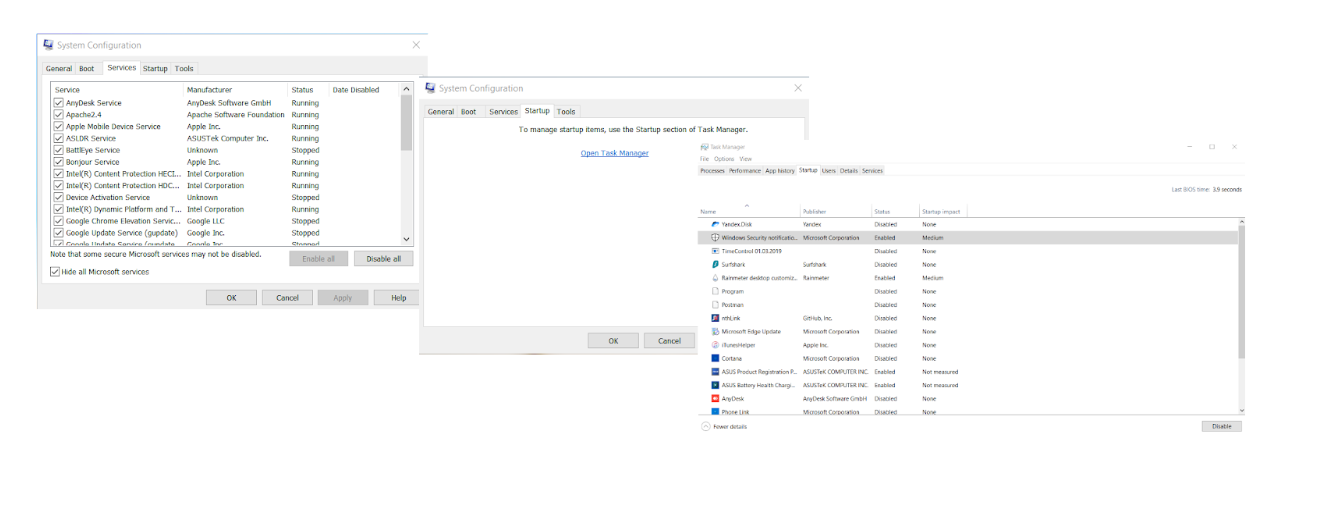Select Intel(R) Dynamic Platform service row
1326x528 pixels.
(x=226, y=210)
